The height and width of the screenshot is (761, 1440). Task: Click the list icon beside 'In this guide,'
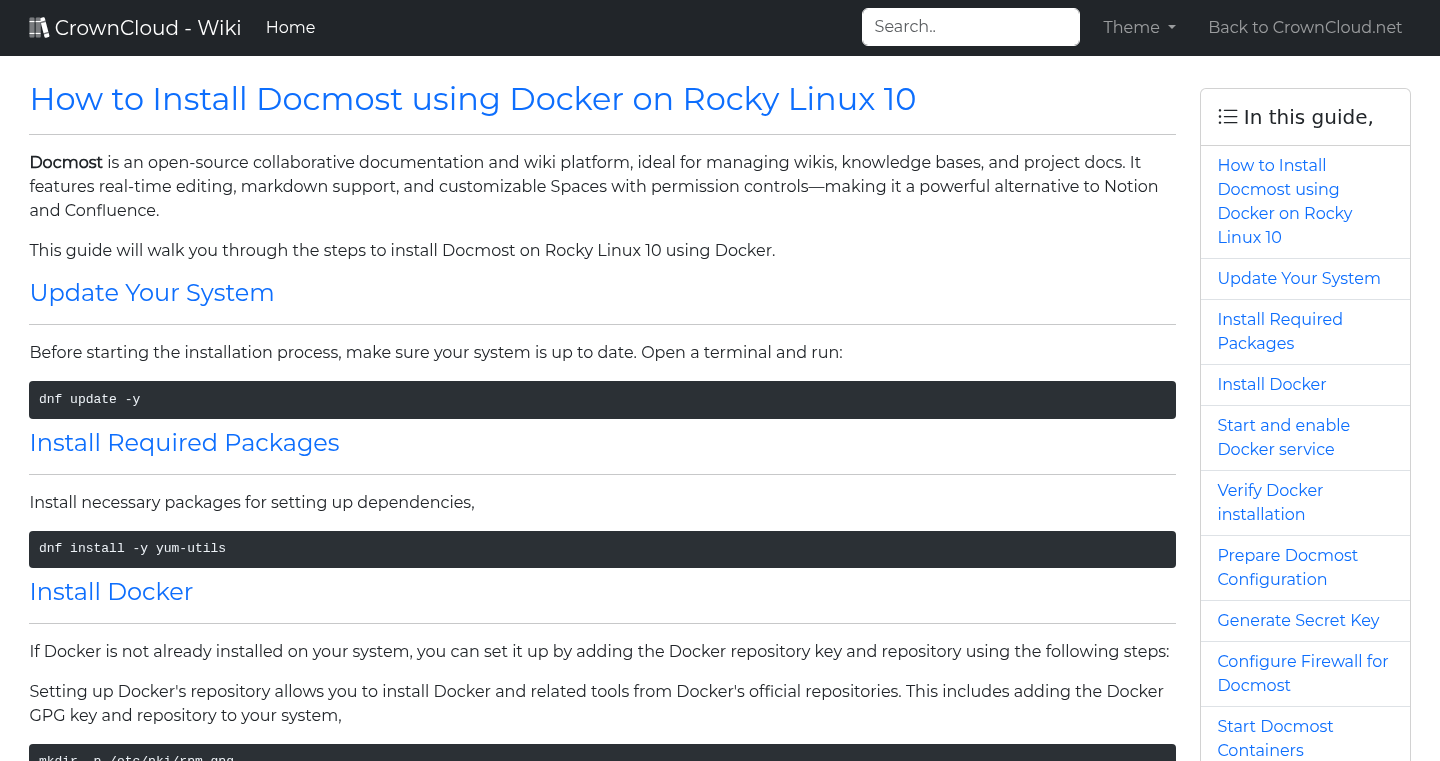tap(1227, 116)
